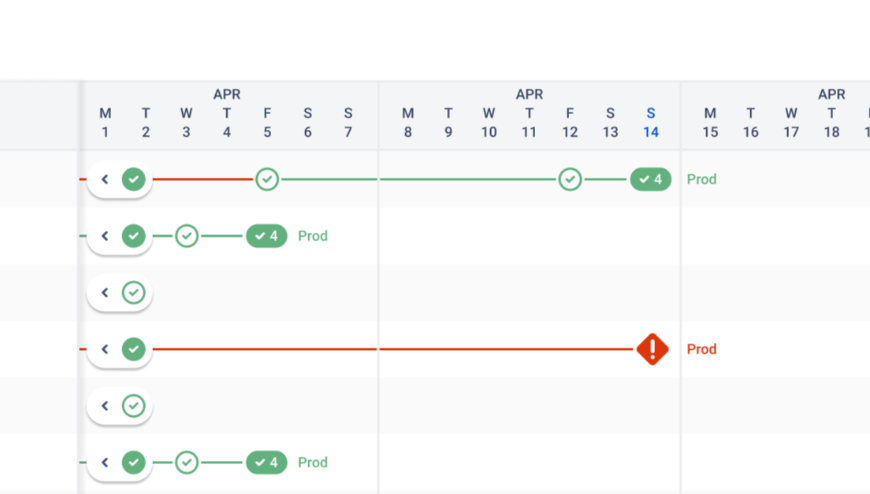Screen dimensions: 870x494
Task: Click the filled check in fourth row pill
Action: click(x=134, y=349)
